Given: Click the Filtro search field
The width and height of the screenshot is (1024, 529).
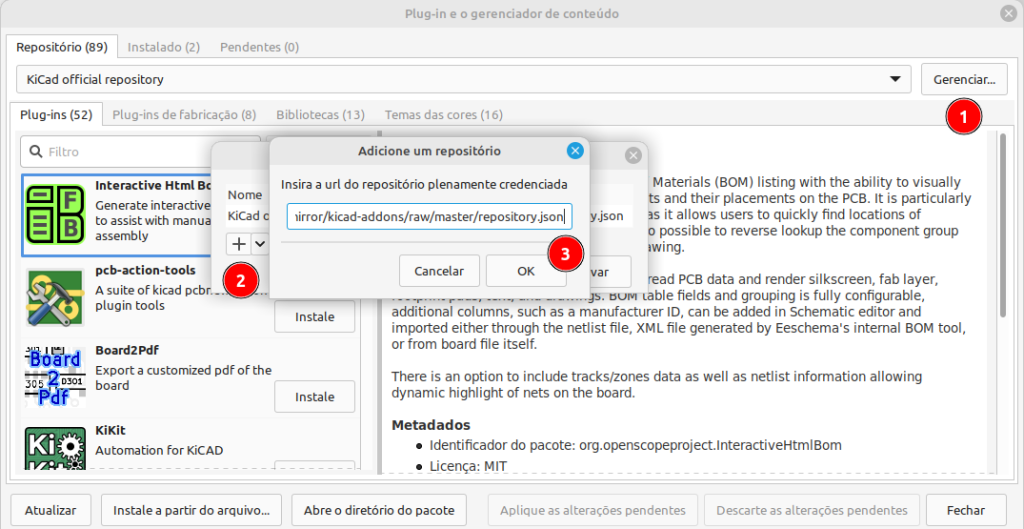Looking at the screenshot, I should (x=140, y=152).
